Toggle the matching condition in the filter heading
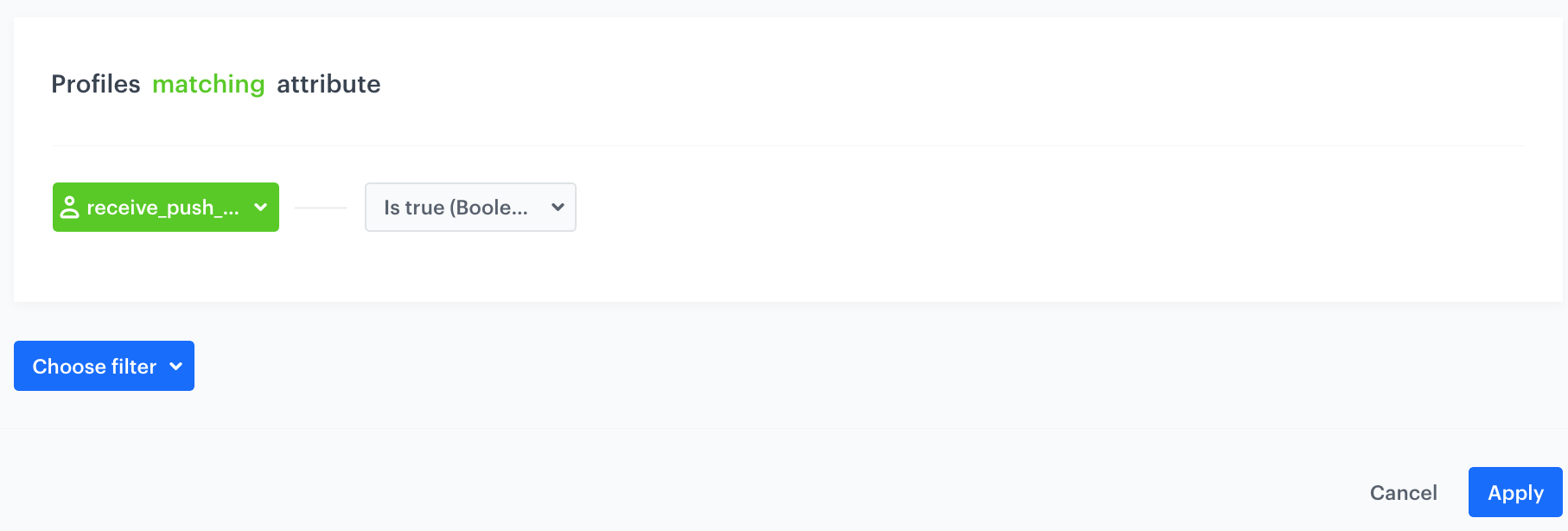The height and width of the screenshot is (531, 1568). tap(208, 84)
